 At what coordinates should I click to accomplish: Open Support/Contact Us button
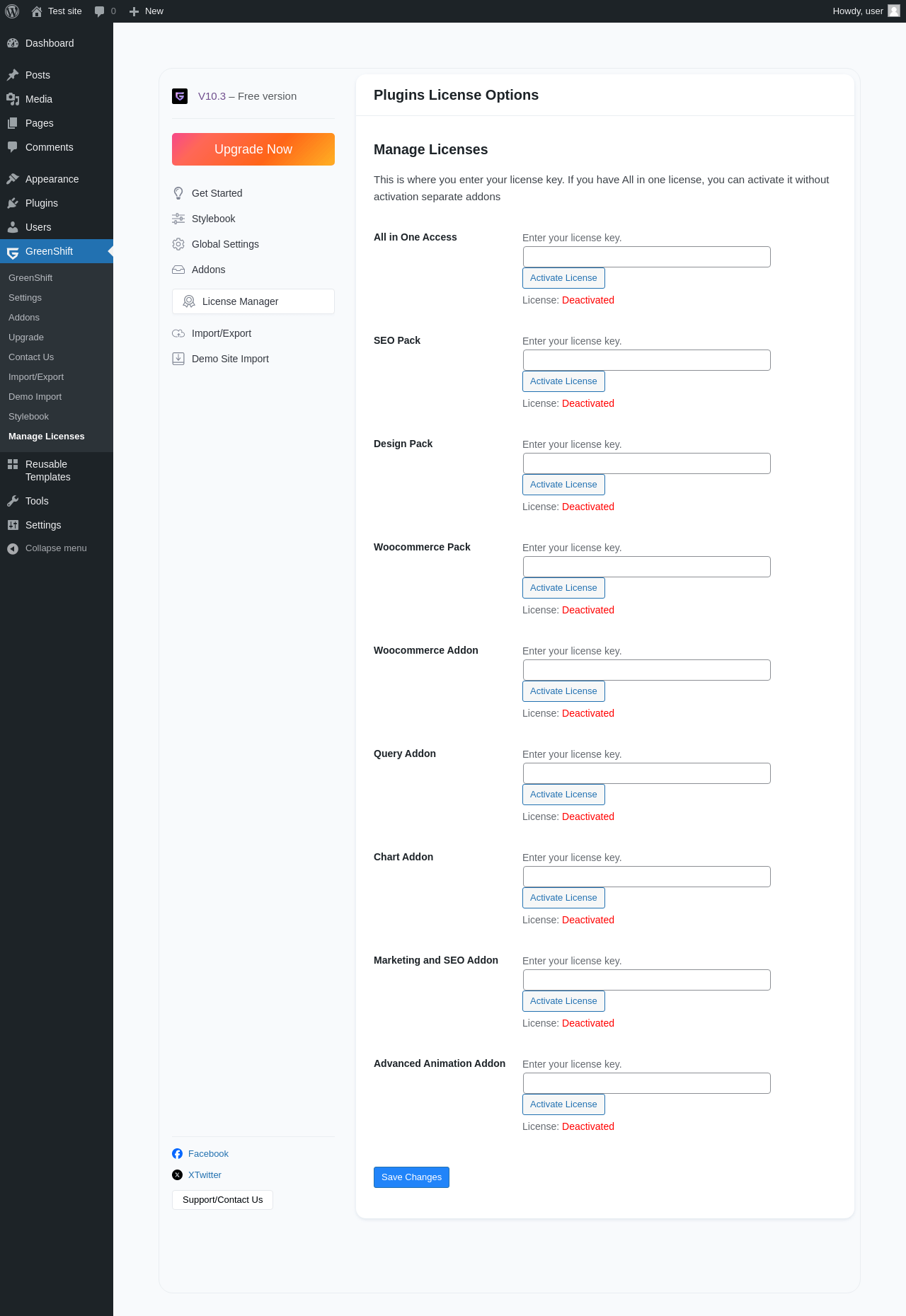click(222, 1200)
